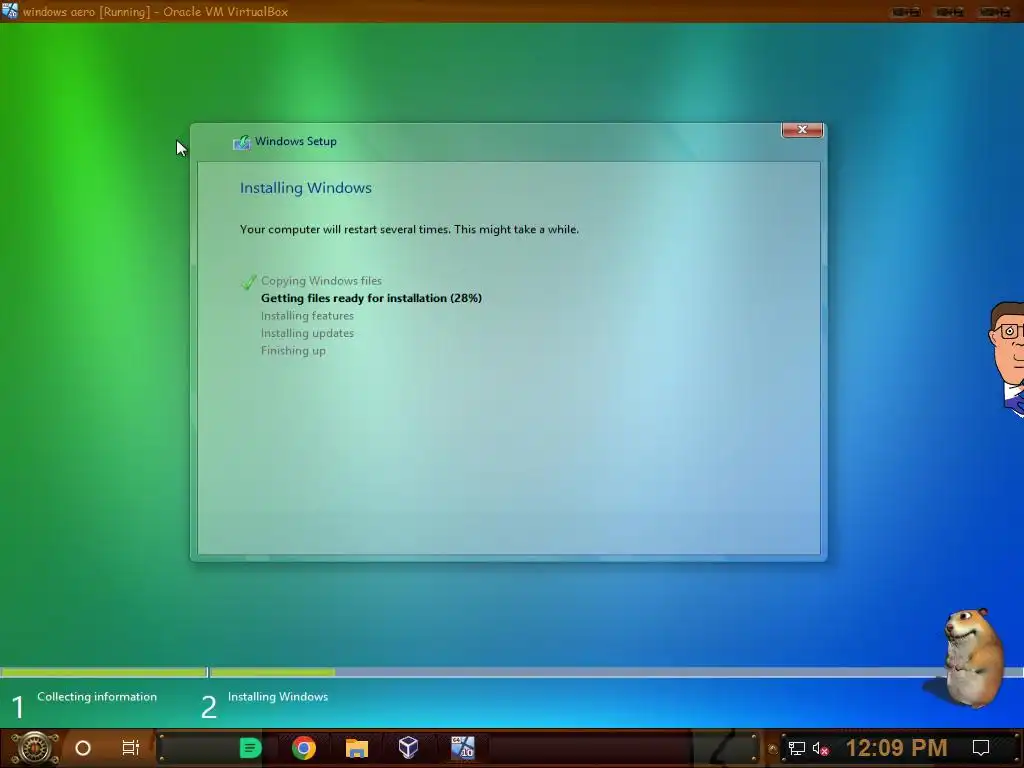Open File Explorer from the taskbar
1024x768 pixels.
click(357, 748)
